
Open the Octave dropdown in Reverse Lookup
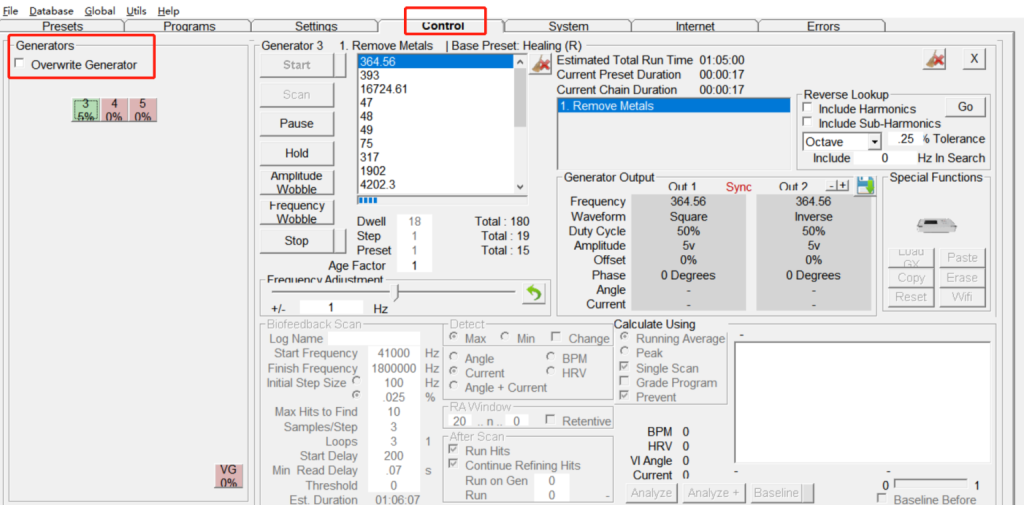click(x=874, y=142)
